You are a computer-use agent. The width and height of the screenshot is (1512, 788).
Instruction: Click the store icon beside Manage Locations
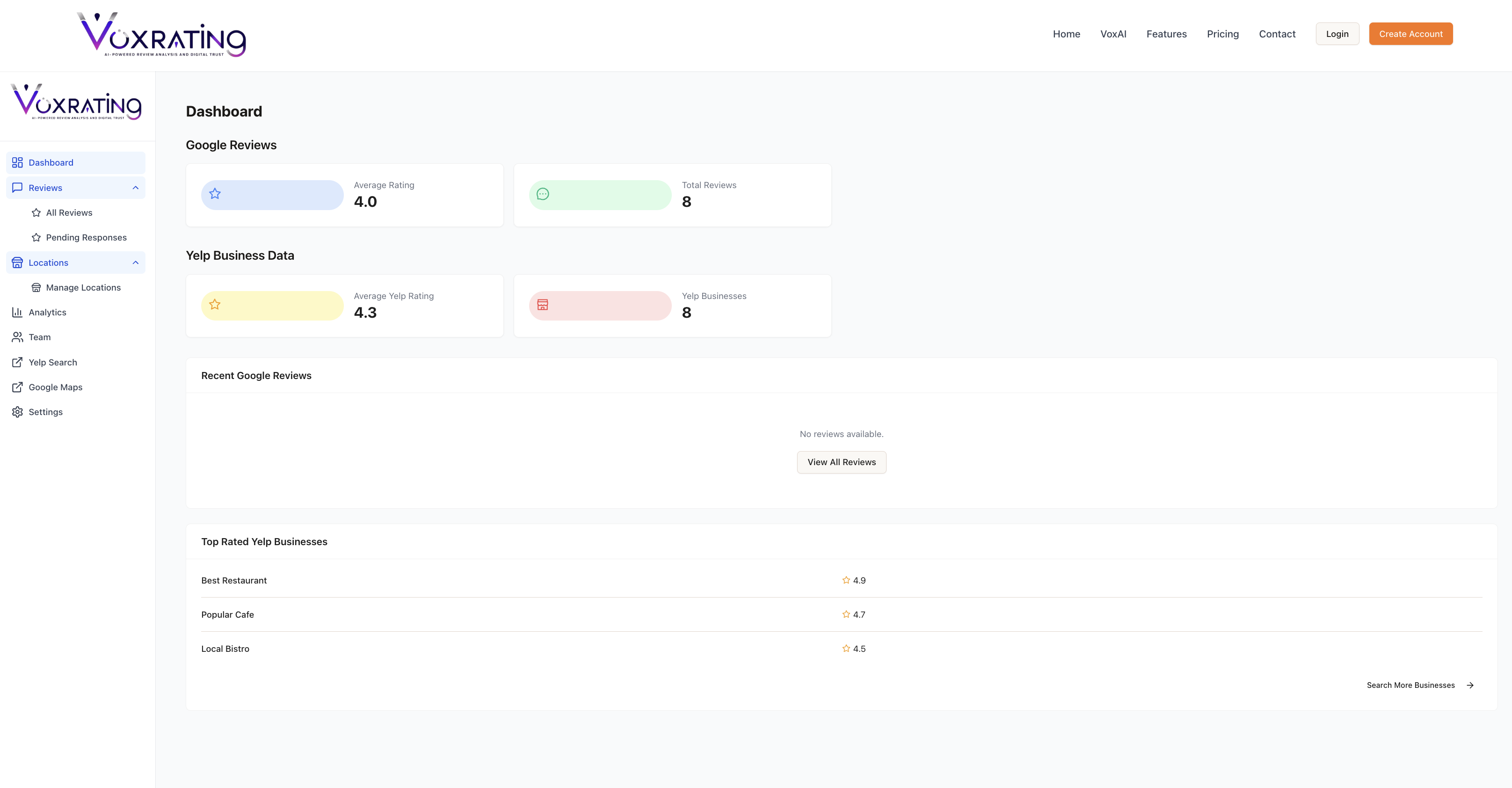(36, 288)
